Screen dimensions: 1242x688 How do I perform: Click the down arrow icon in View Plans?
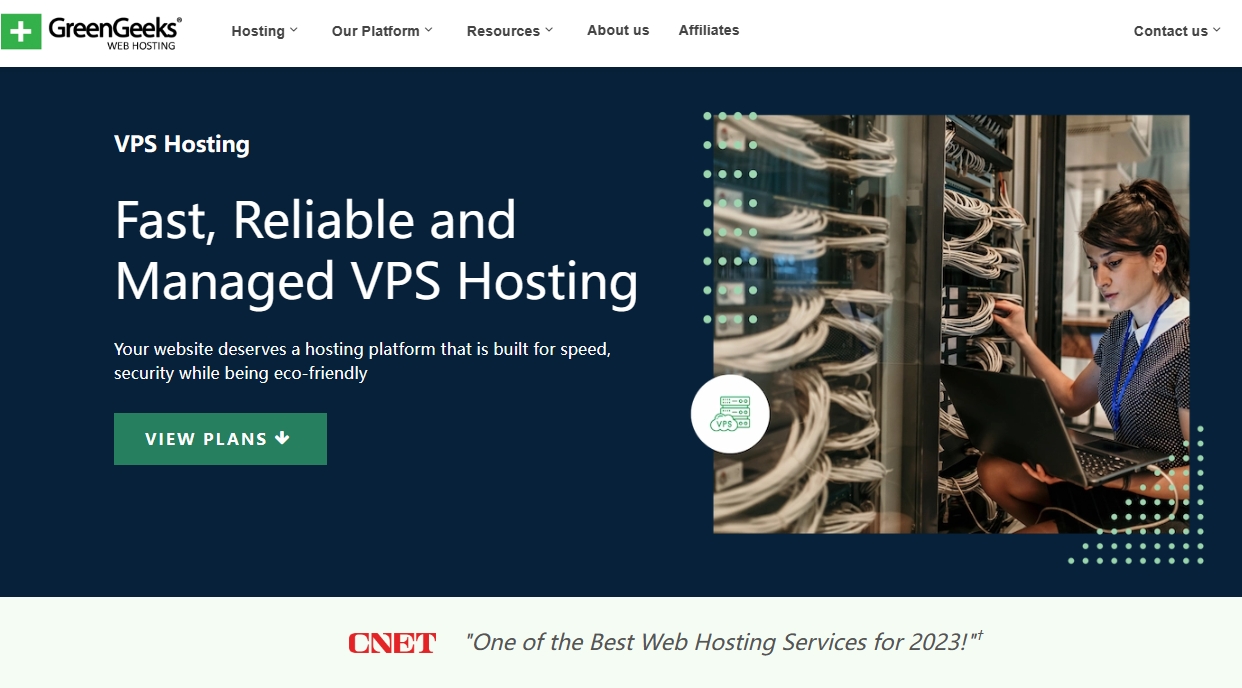pos(282,438)
